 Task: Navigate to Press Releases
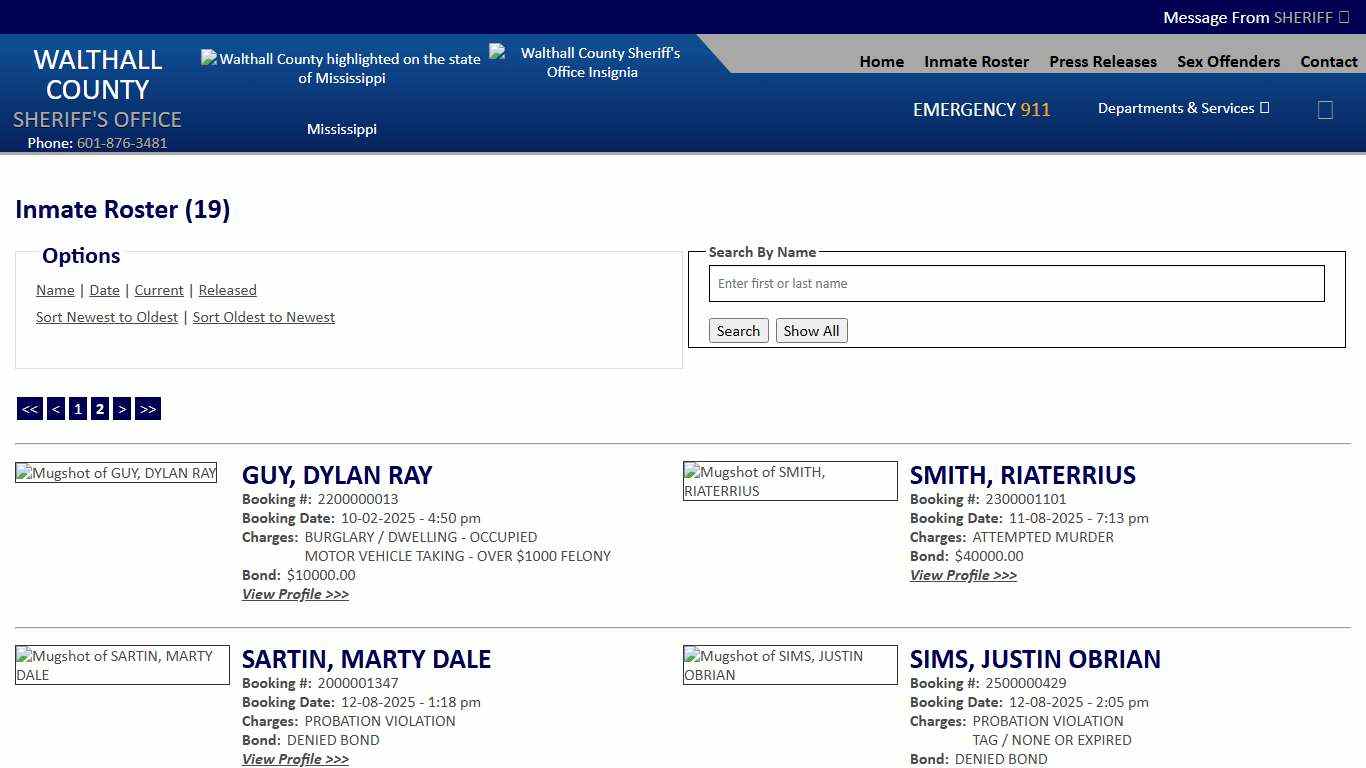click(x=1102, y=61)
